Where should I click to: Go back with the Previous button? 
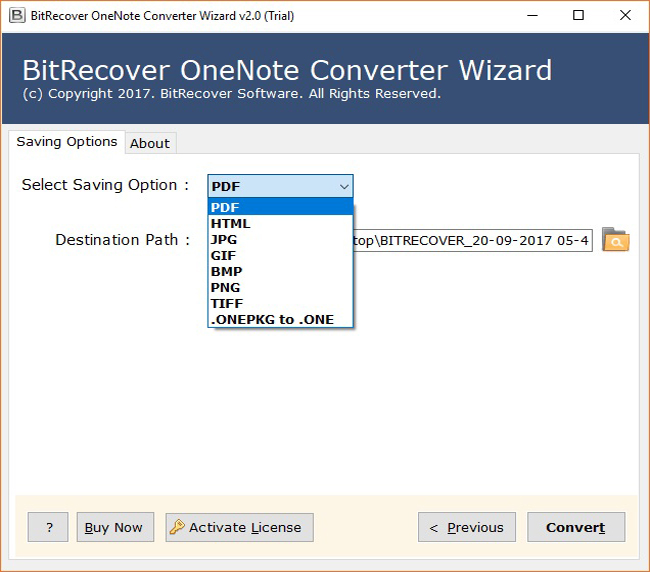[467, 527]
